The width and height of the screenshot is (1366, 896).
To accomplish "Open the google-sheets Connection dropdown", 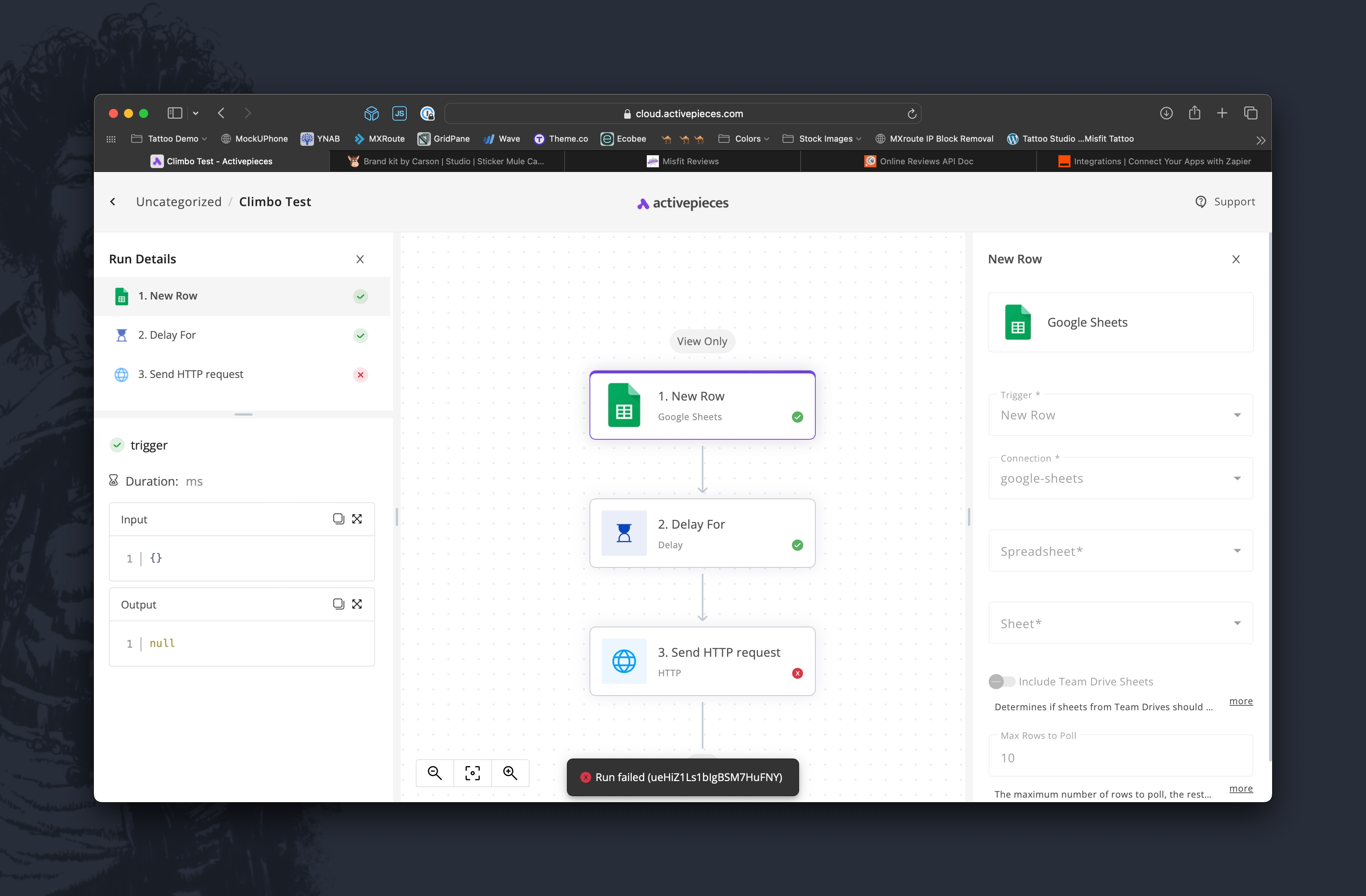I will (1120, 479).
